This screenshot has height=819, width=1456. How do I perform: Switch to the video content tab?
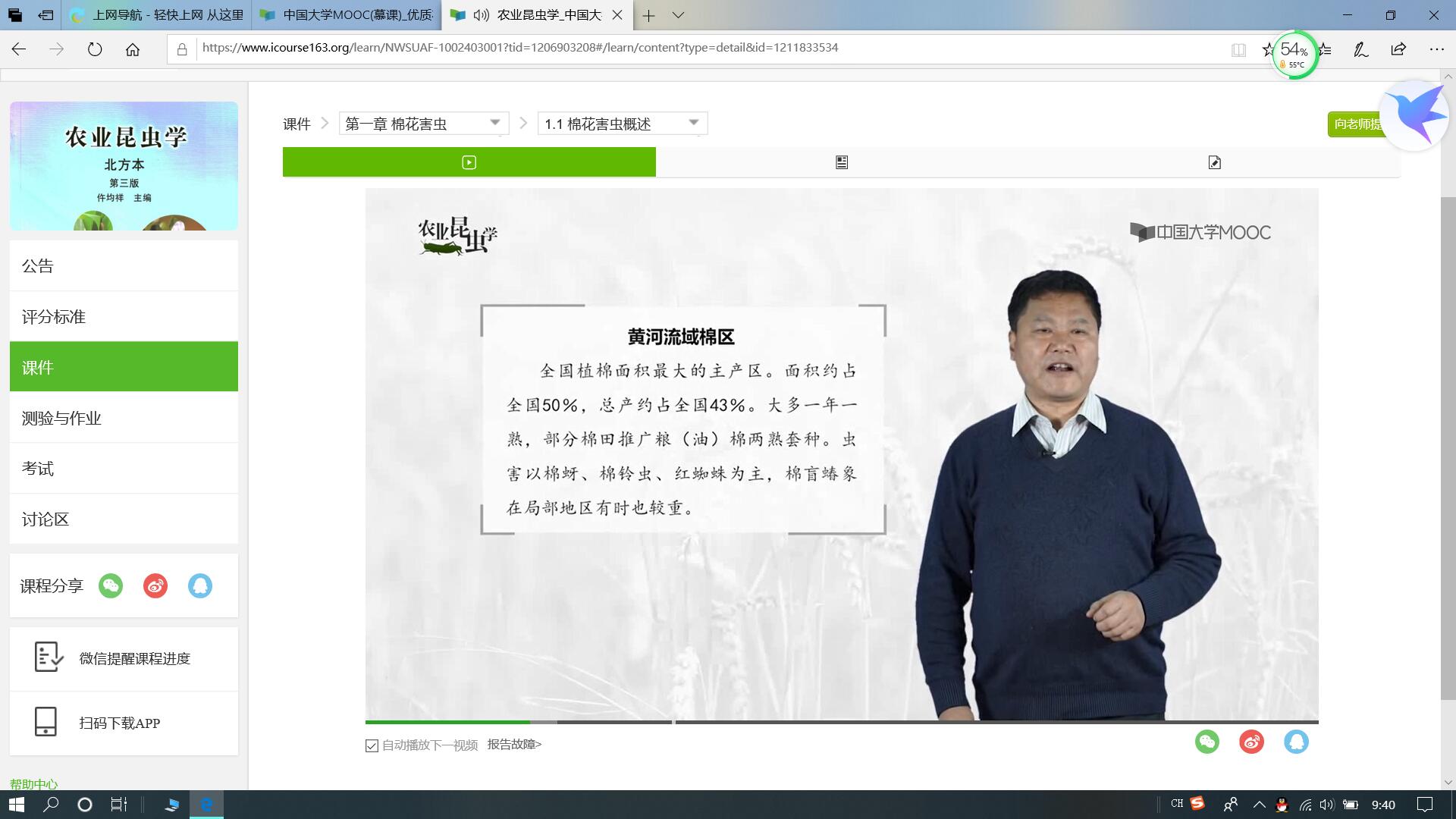pos(469,162)
